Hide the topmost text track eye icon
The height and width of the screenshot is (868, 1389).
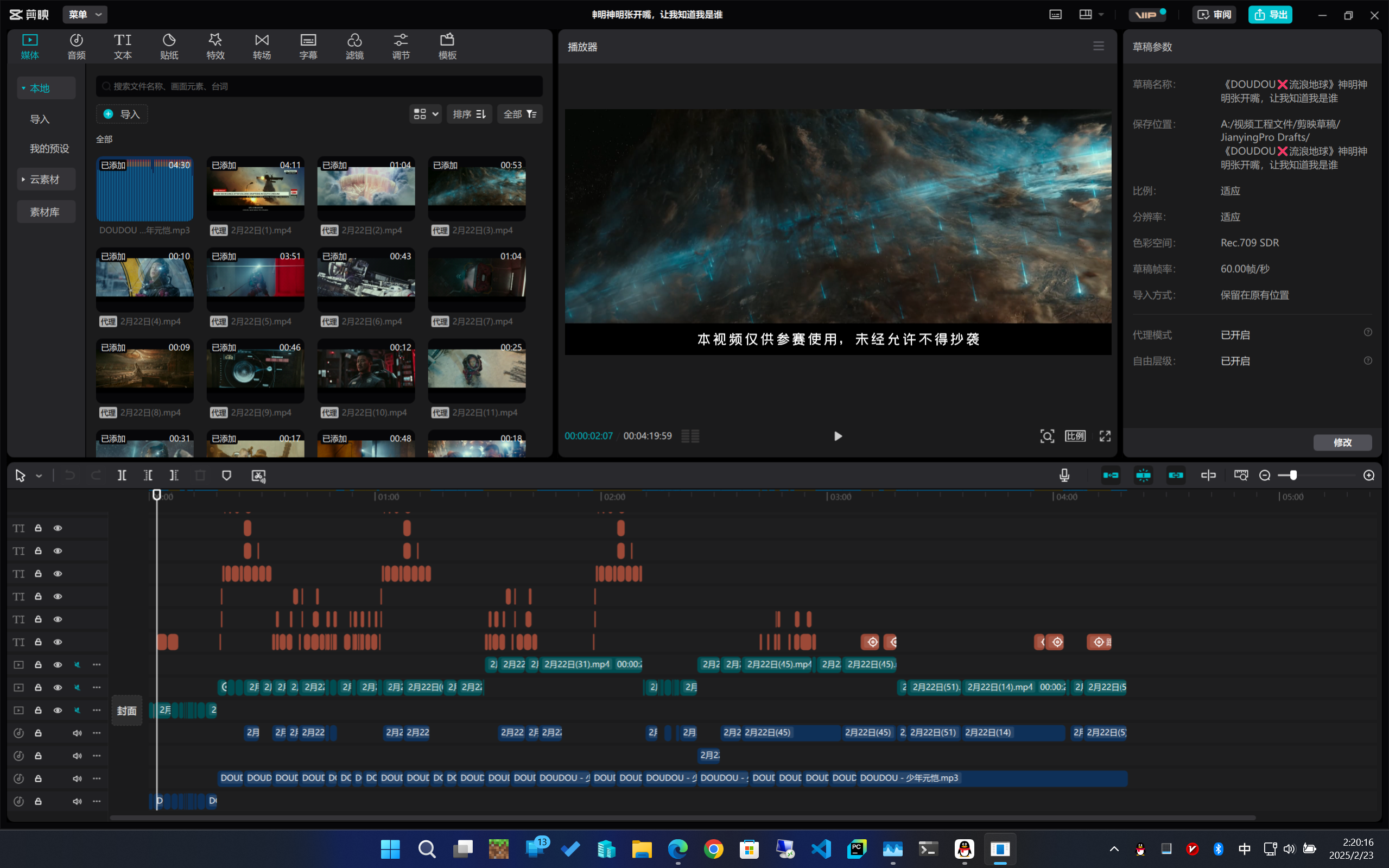click(x=58, y=528)
